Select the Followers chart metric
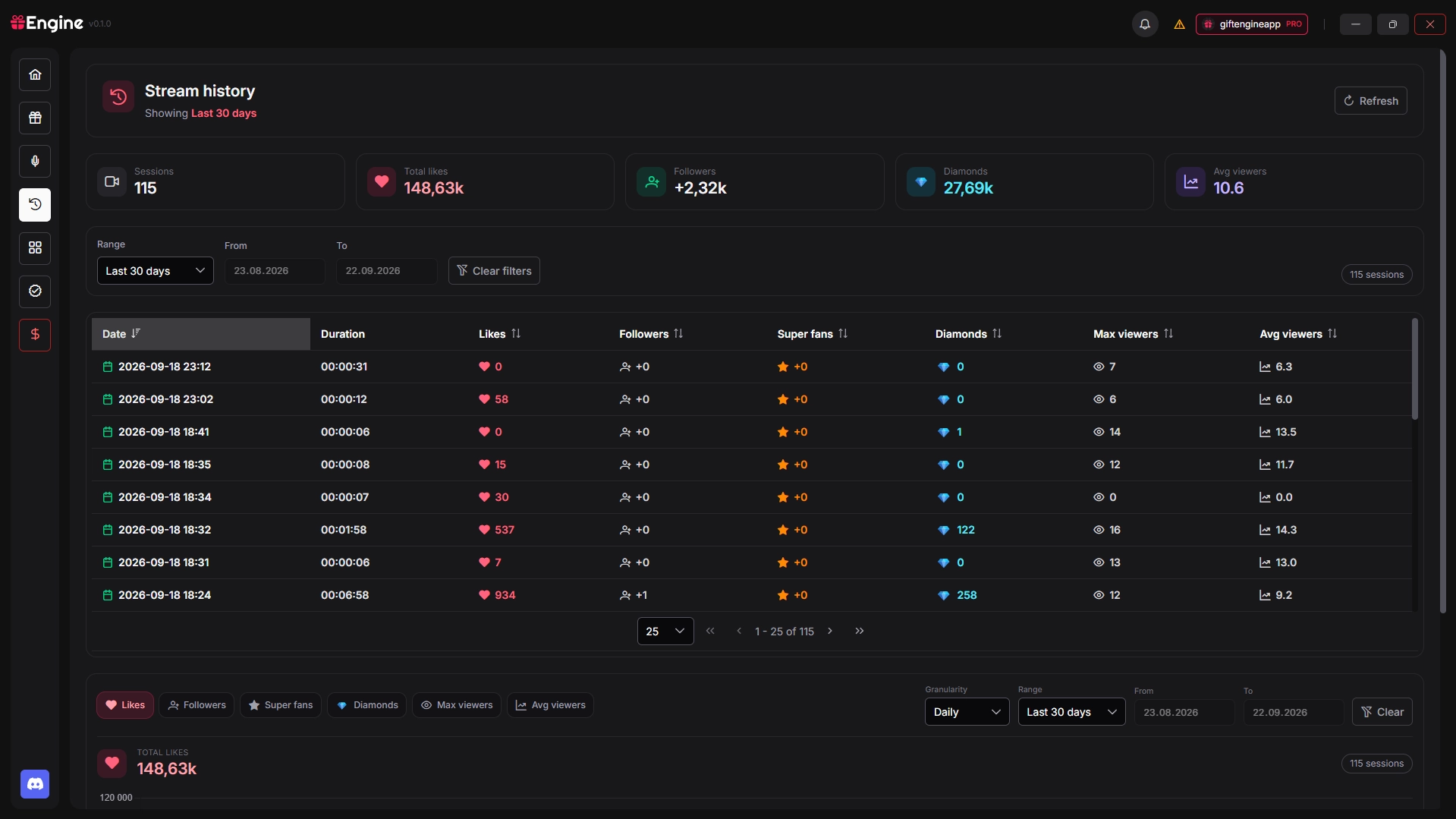 point(197,705)
